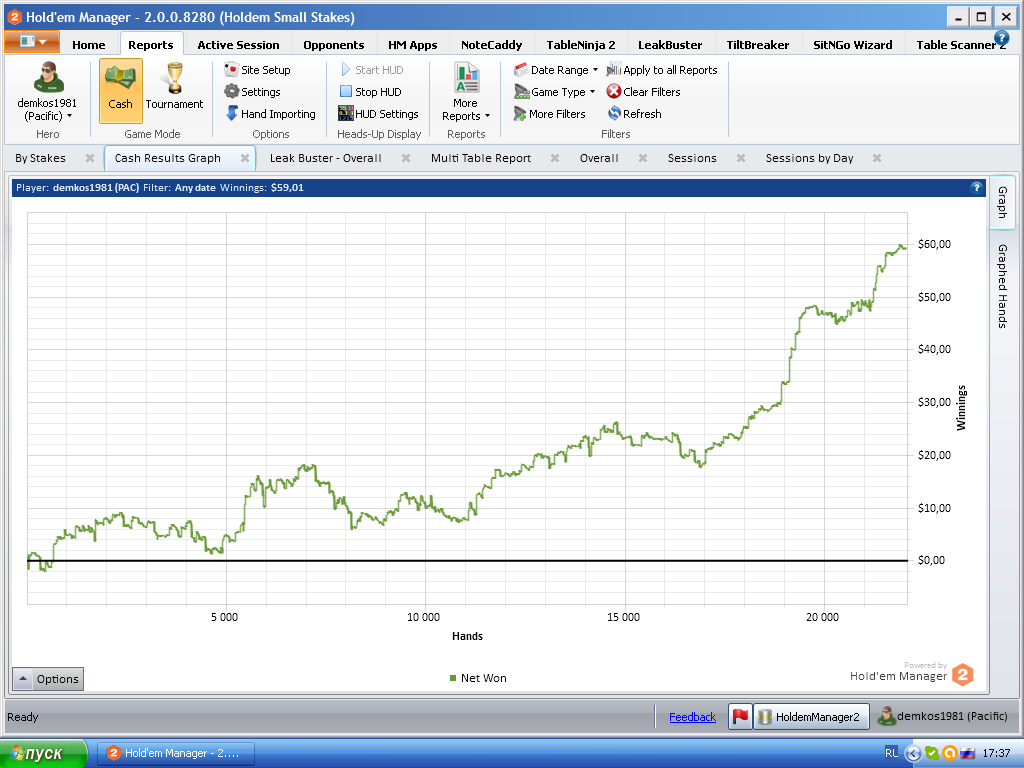Open the Feedback link
This screenshot has height=768, width=1024.
(x=692, y=717)
